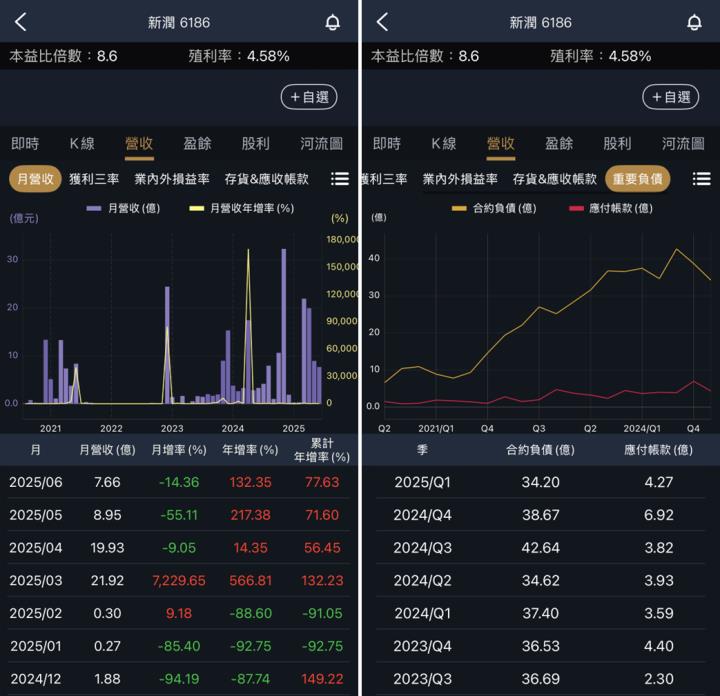
Task: Add stock to watchlist with left 自選 button
Action: tap(309, 97)
